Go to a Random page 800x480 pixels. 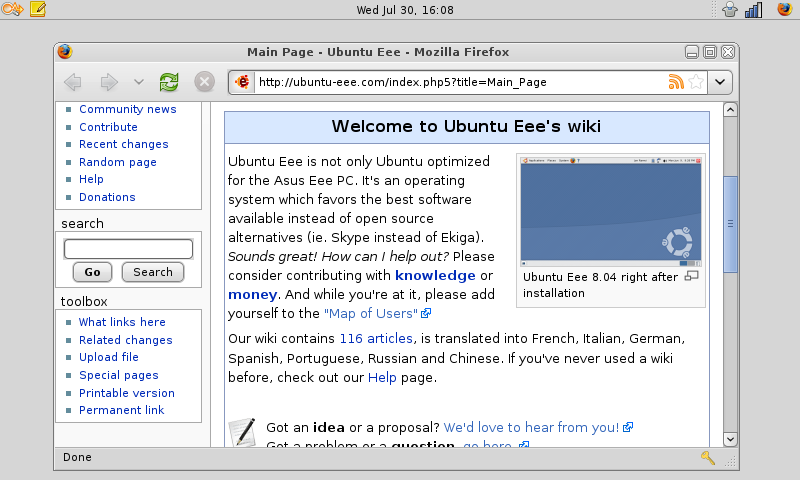tap(118, 162)
